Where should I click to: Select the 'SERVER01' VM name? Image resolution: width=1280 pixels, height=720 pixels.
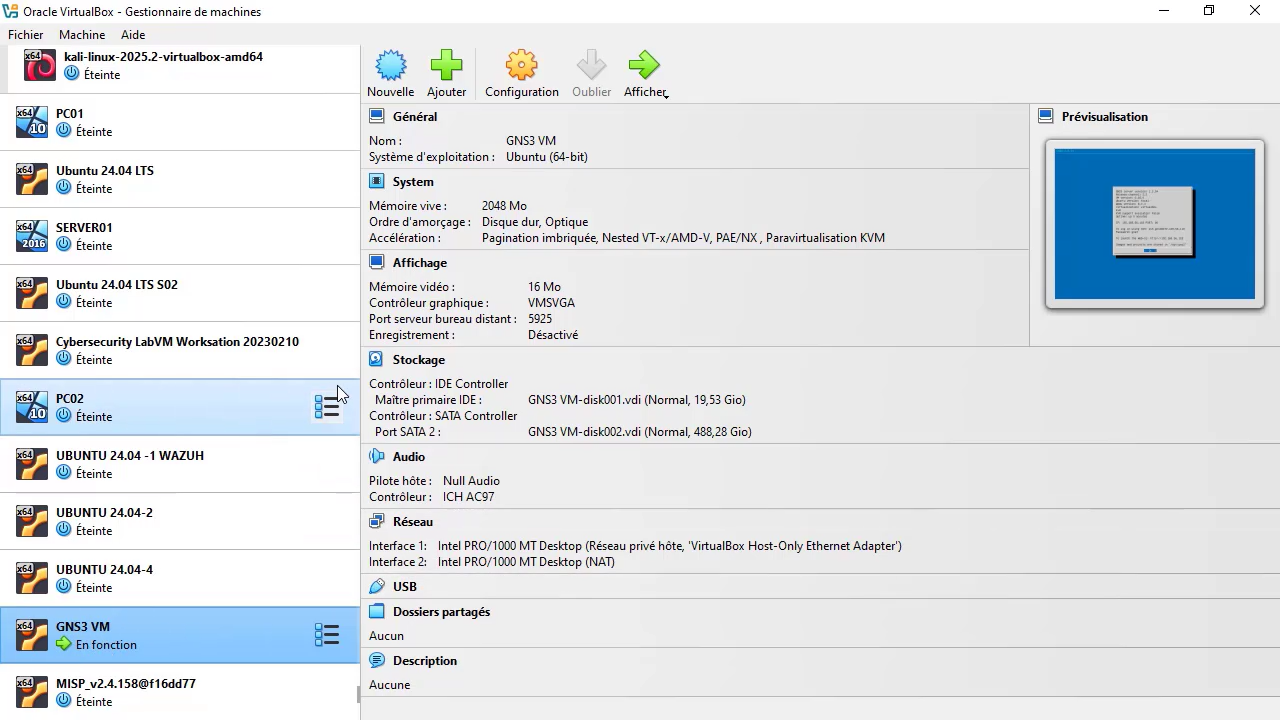click(84, 228)
